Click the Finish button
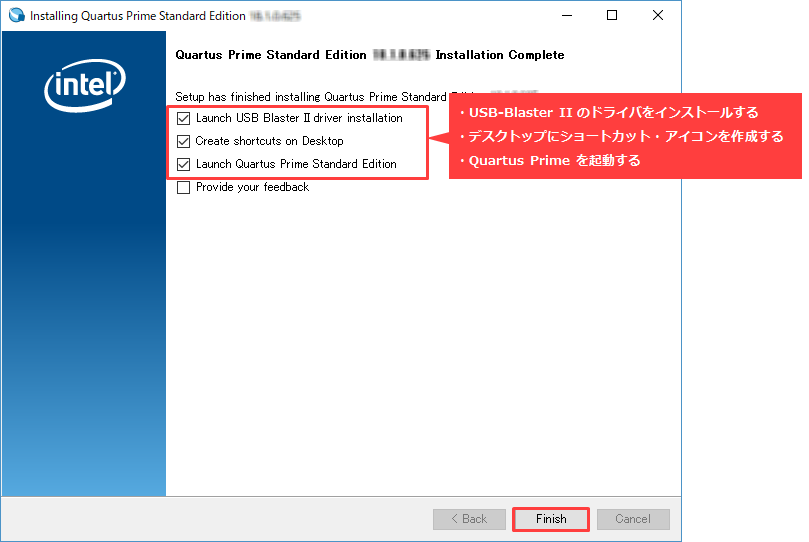809x542 pixels. coord(551,519)
